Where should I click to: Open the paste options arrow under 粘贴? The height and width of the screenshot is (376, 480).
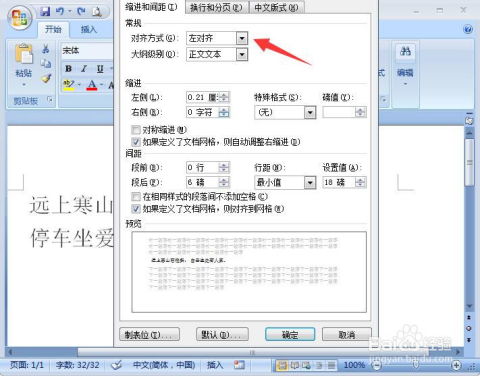[24, 85]
